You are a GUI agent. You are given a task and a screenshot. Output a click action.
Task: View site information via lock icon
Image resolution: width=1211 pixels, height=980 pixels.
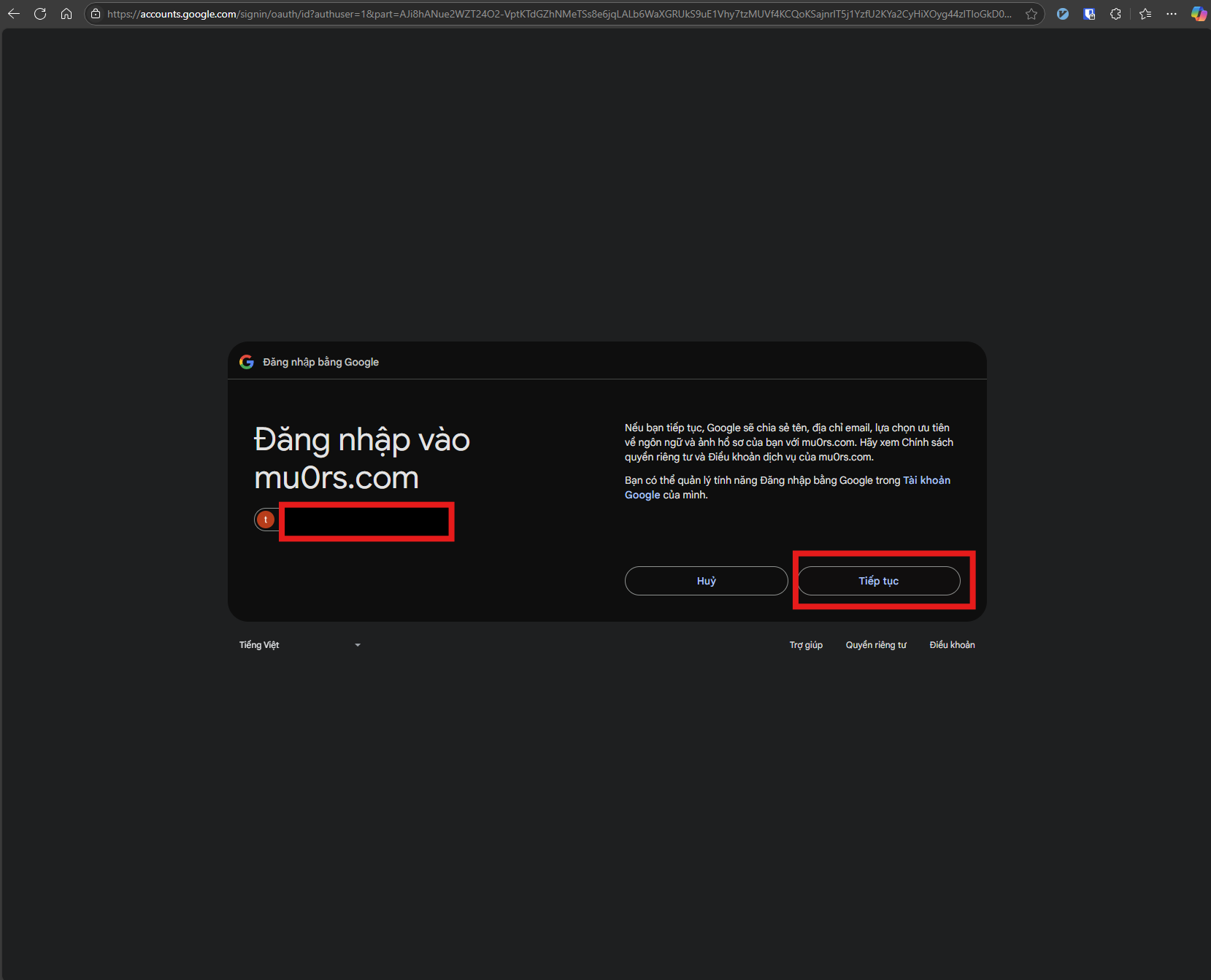pyautogui.click(x=96, y=14)
